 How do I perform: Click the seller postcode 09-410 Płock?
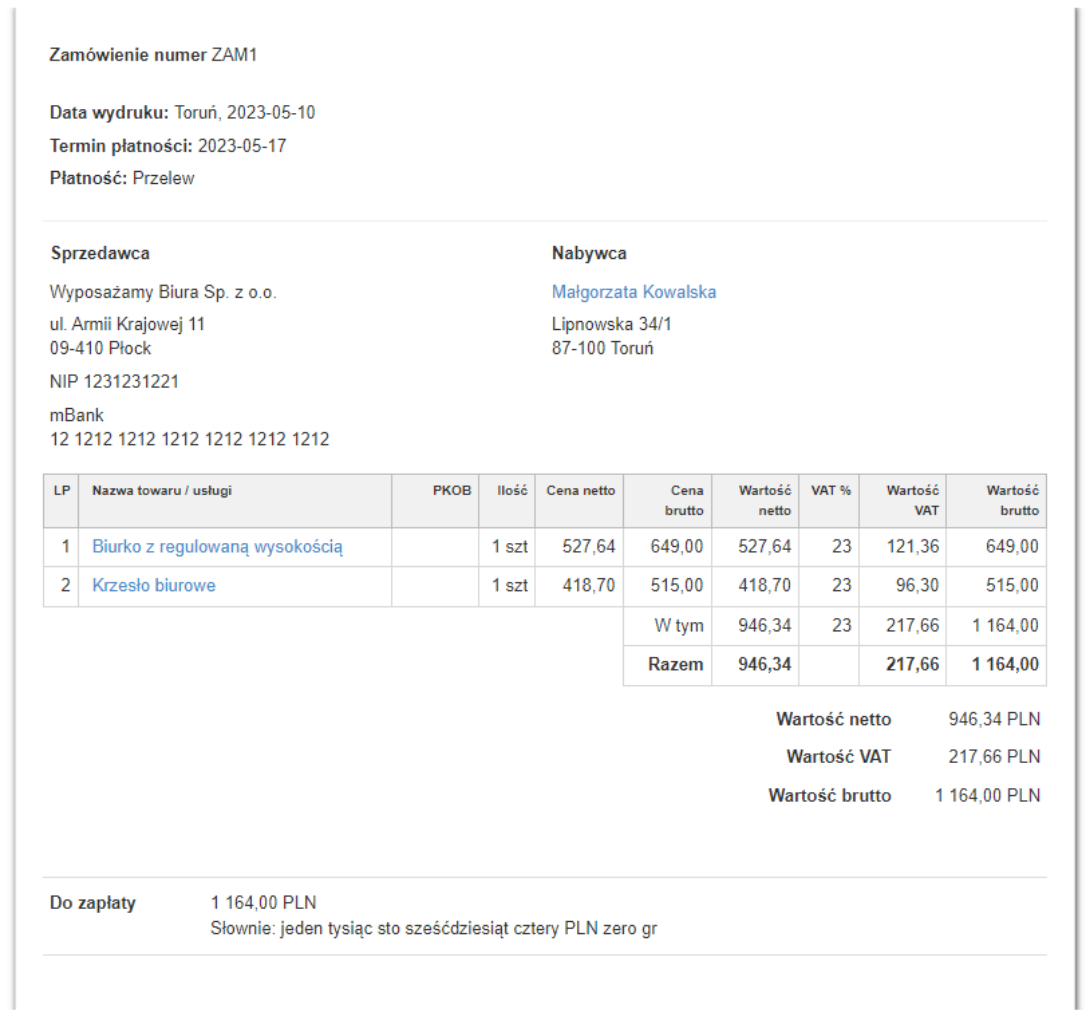pyautogui.click(x=100, y=348)
